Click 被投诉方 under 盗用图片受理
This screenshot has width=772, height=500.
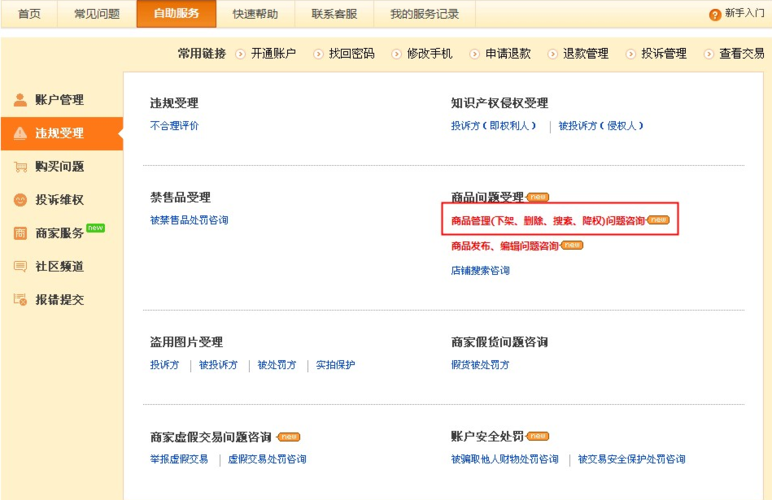[218, 365]
